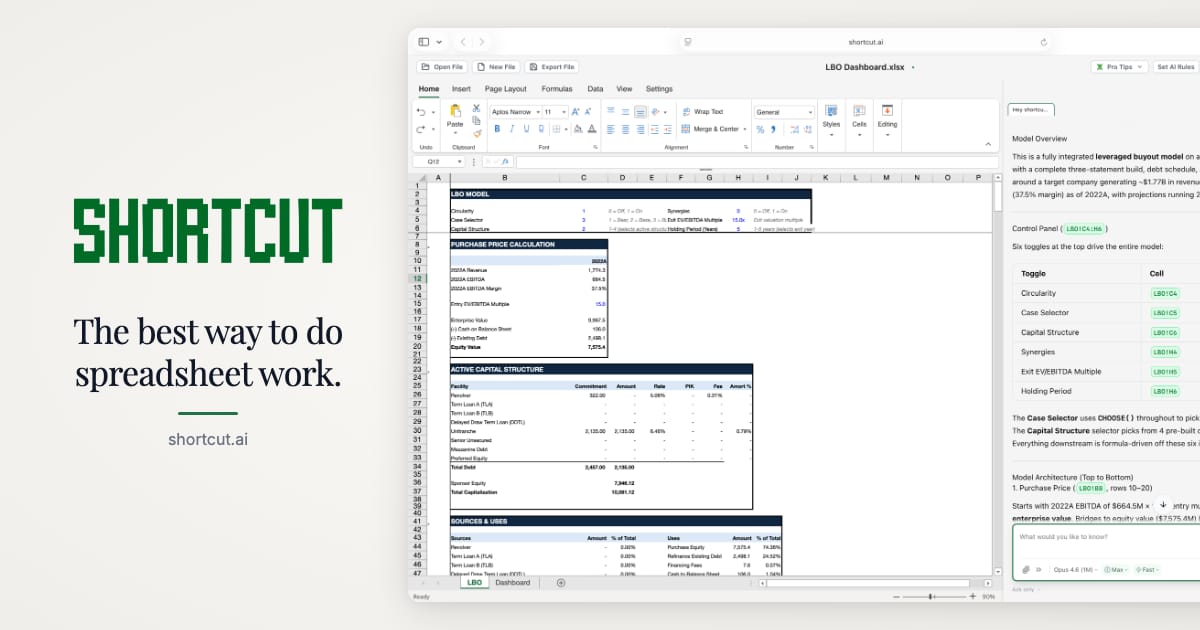The image size is (1200, 630).
Task: Open the Cells dropdown
Action: pos(859,119)
